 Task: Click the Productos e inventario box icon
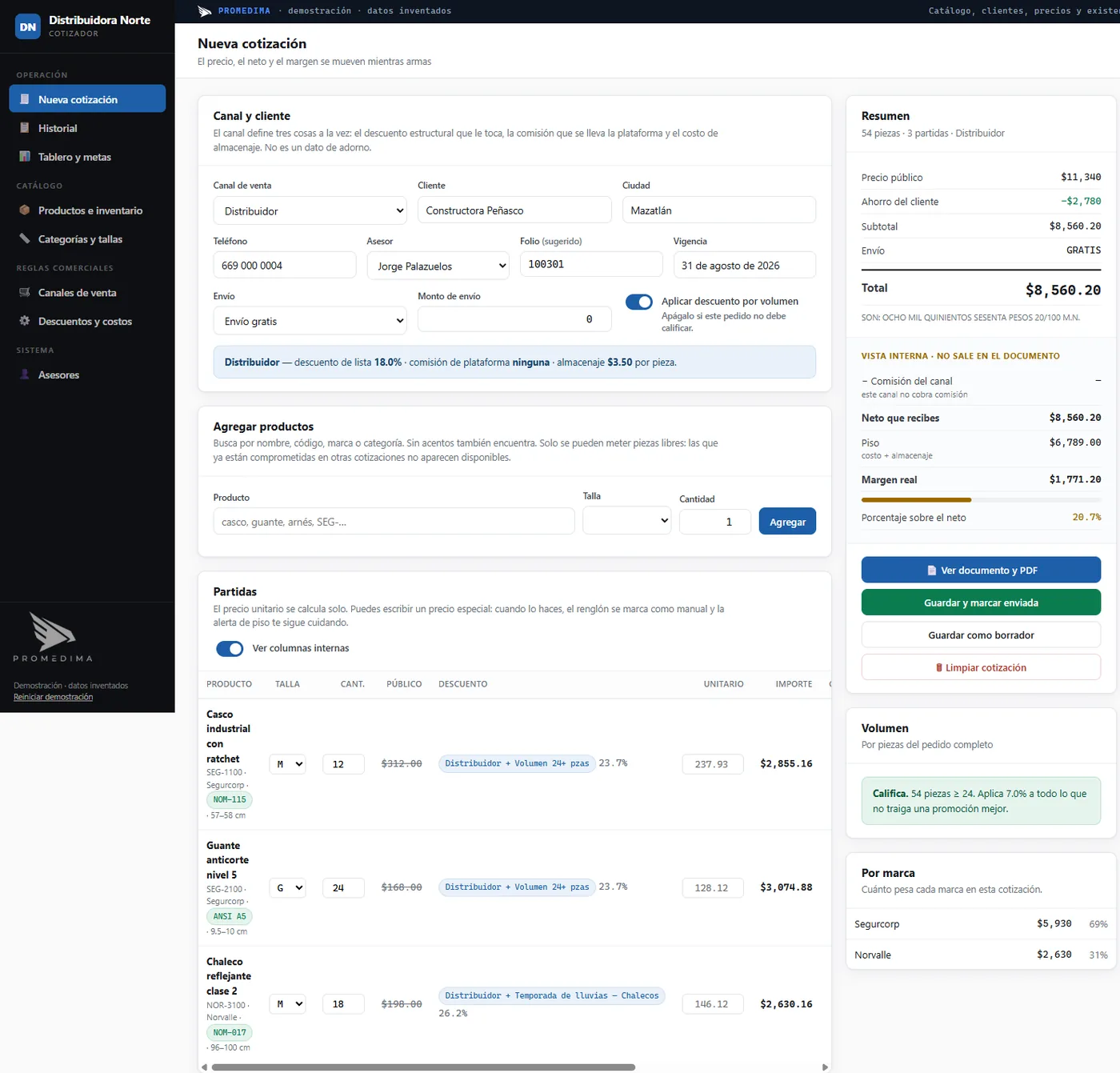(x=25, y=210)
